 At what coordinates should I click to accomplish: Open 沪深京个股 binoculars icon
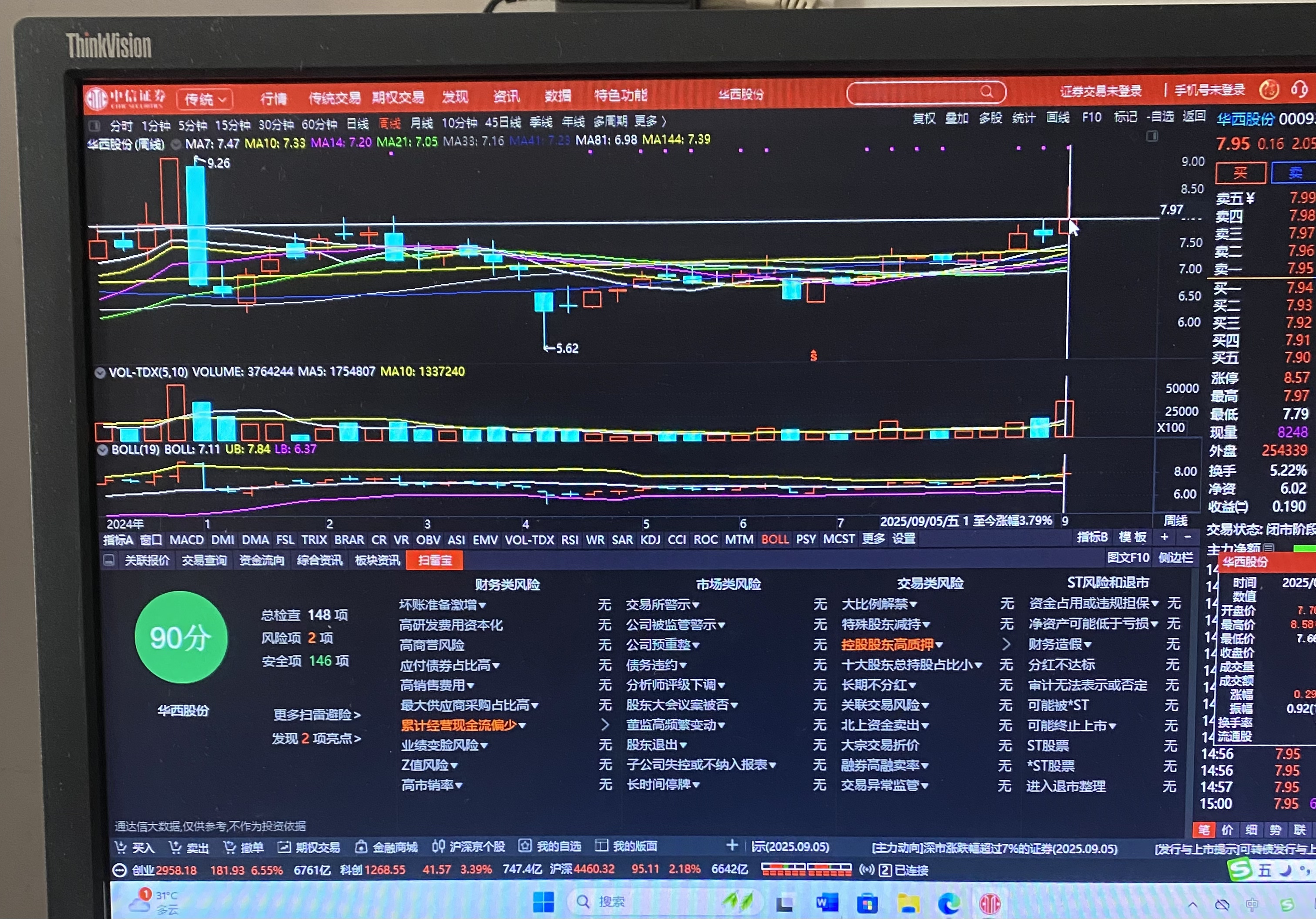click(439, 845)
